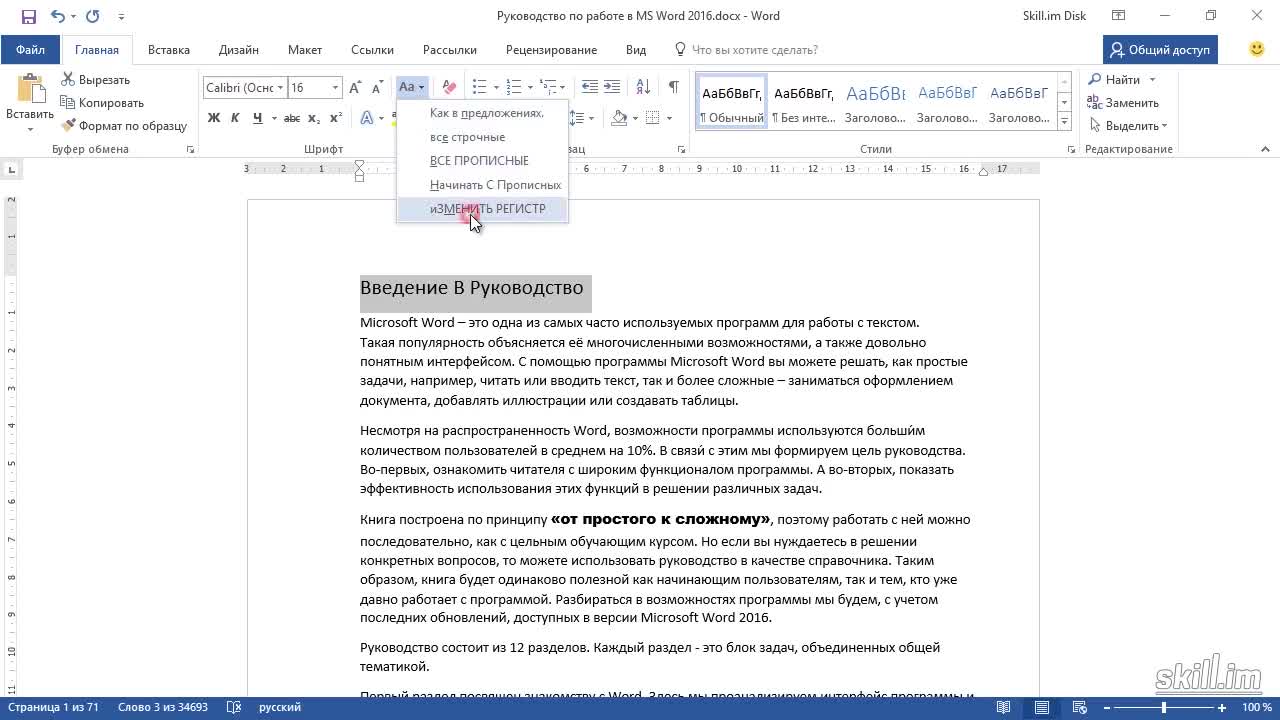Viewport: 1280px width, 720px height.
Task: Switch to Web Layout view
Action: click(x=1080, y=708)
